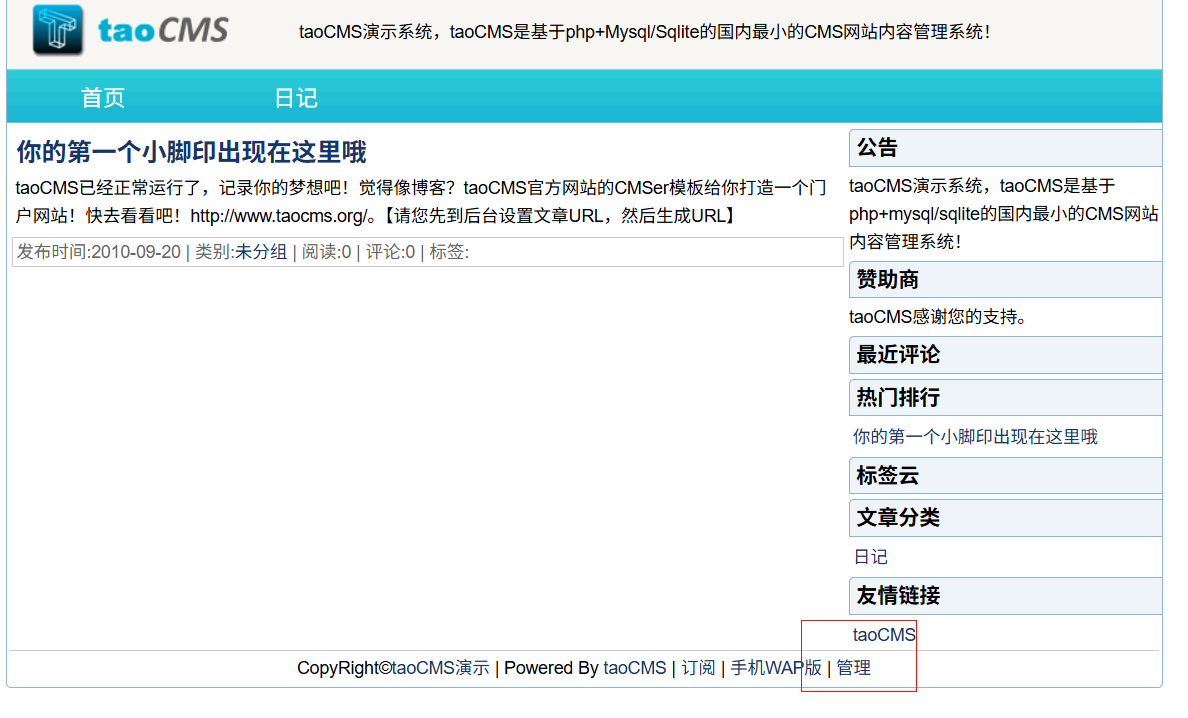Screen dimensions: 1188x718
Task: Visit the taoCMS link under 友情链接
Action: pos(884,635)
